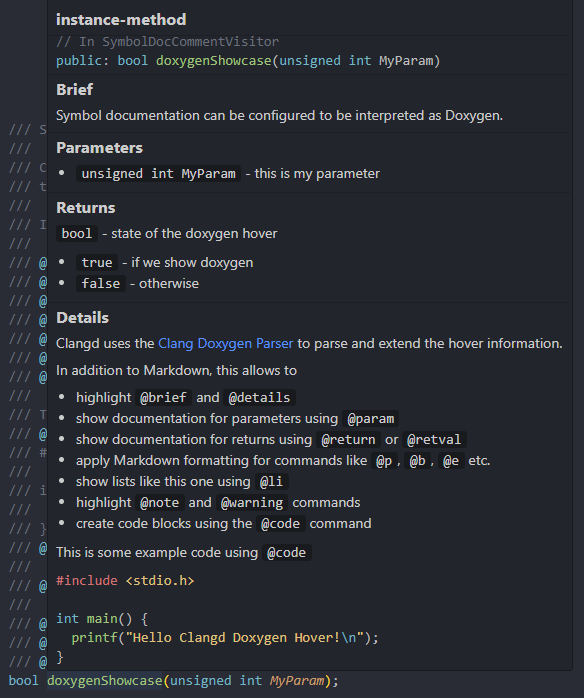Click the @param inline code
Viewport: 584px width, 698px height.
click(x=370, y=418)
